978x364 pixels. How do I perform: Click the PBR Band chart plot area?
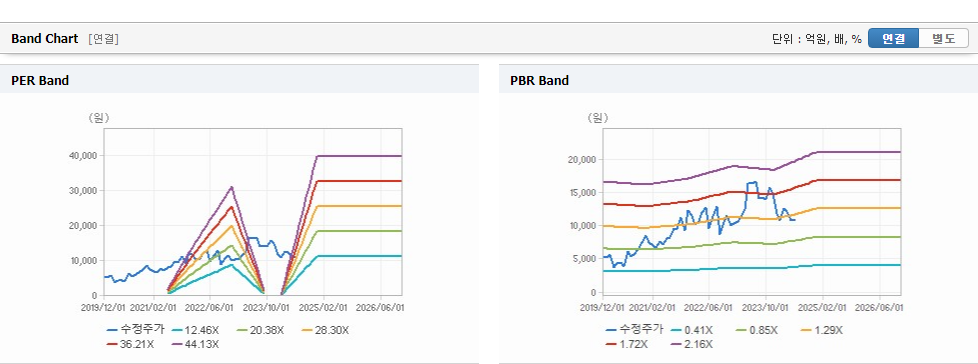(x=752, y=212)
